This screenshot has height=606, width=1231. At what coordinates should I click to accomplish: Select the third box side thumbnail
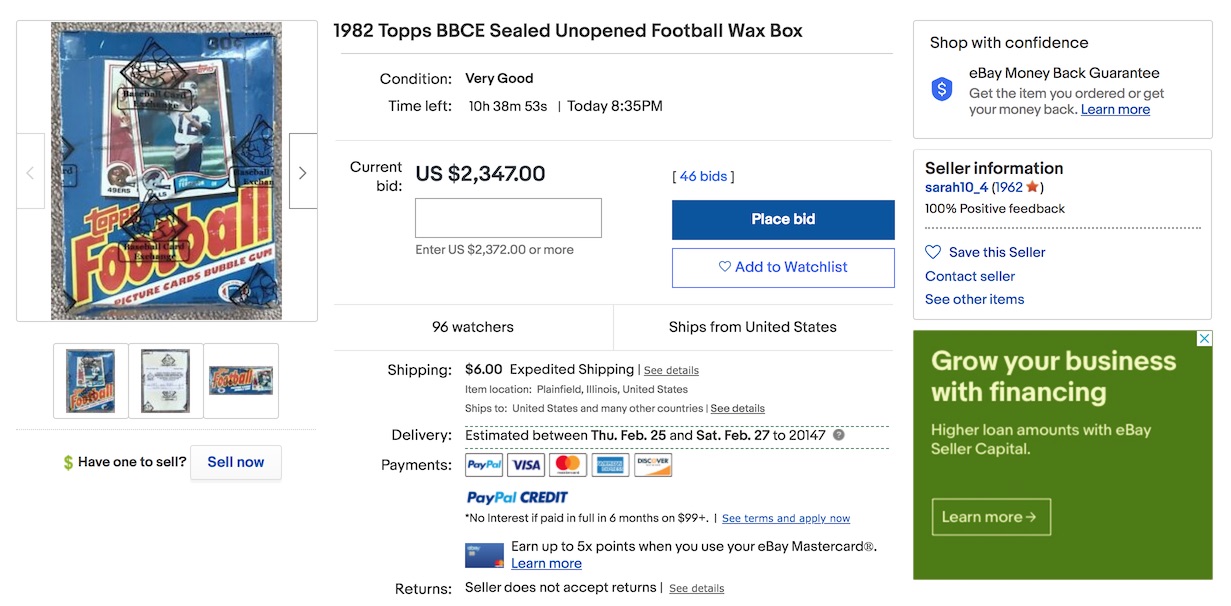pyautogui.click(x=241, y=380)
